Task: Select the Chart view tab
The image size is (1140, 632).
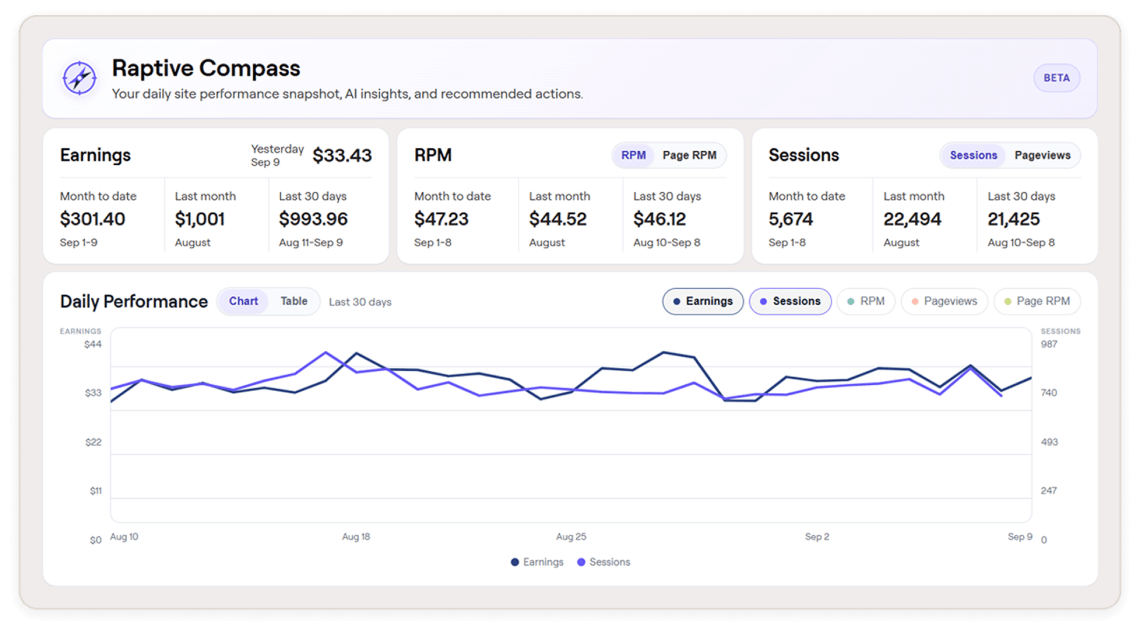Action: click(244, 301)
